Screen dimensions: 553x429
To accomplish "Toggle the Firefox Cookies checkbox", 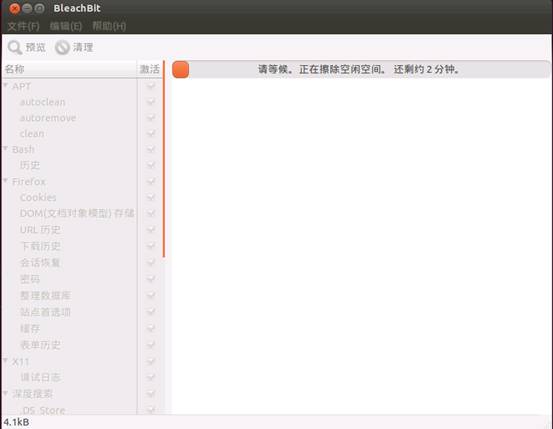I will [151, 197].
